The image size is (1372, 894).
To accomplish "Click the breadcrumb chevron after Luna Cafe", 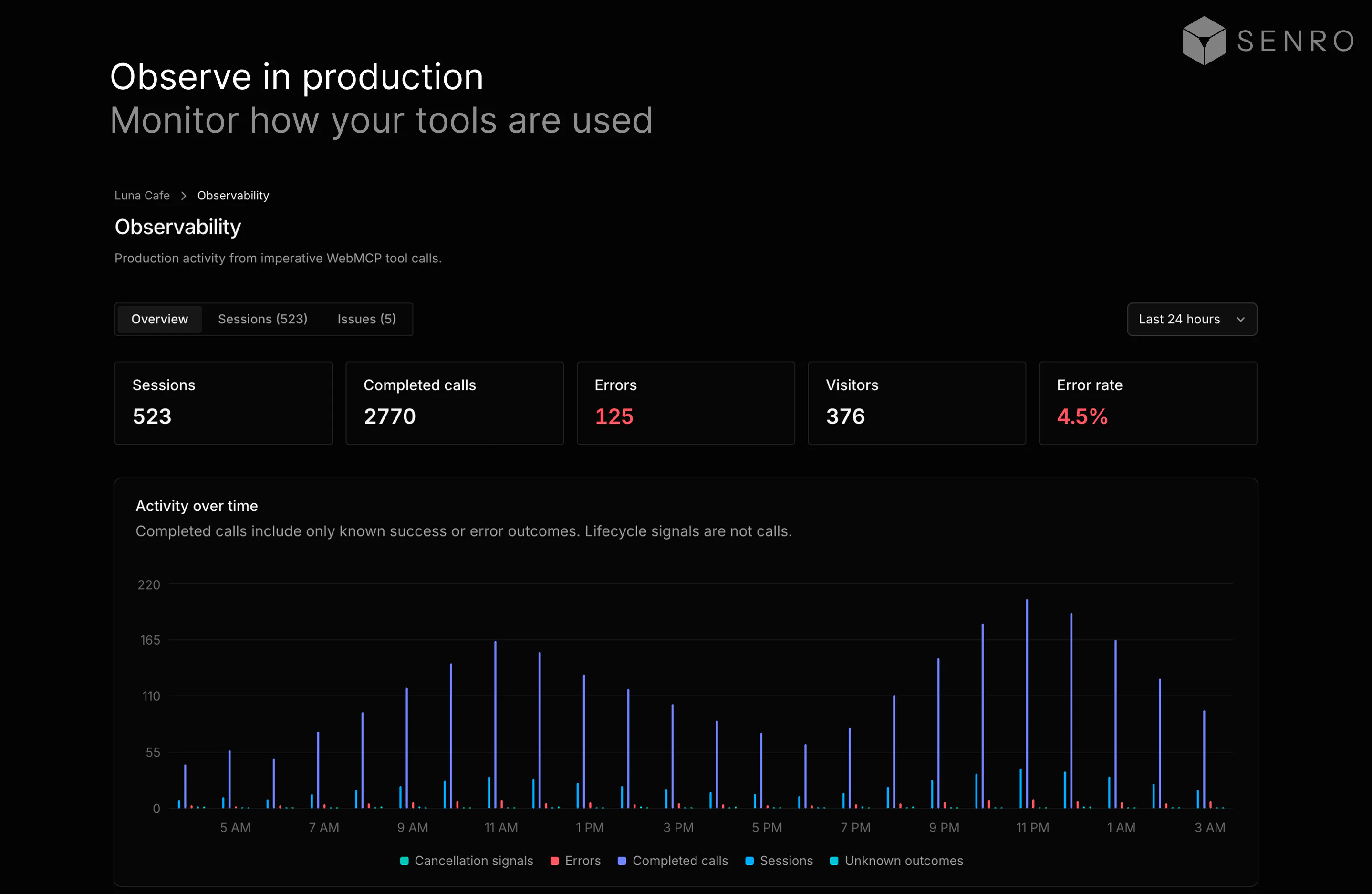I will (183, 196).
